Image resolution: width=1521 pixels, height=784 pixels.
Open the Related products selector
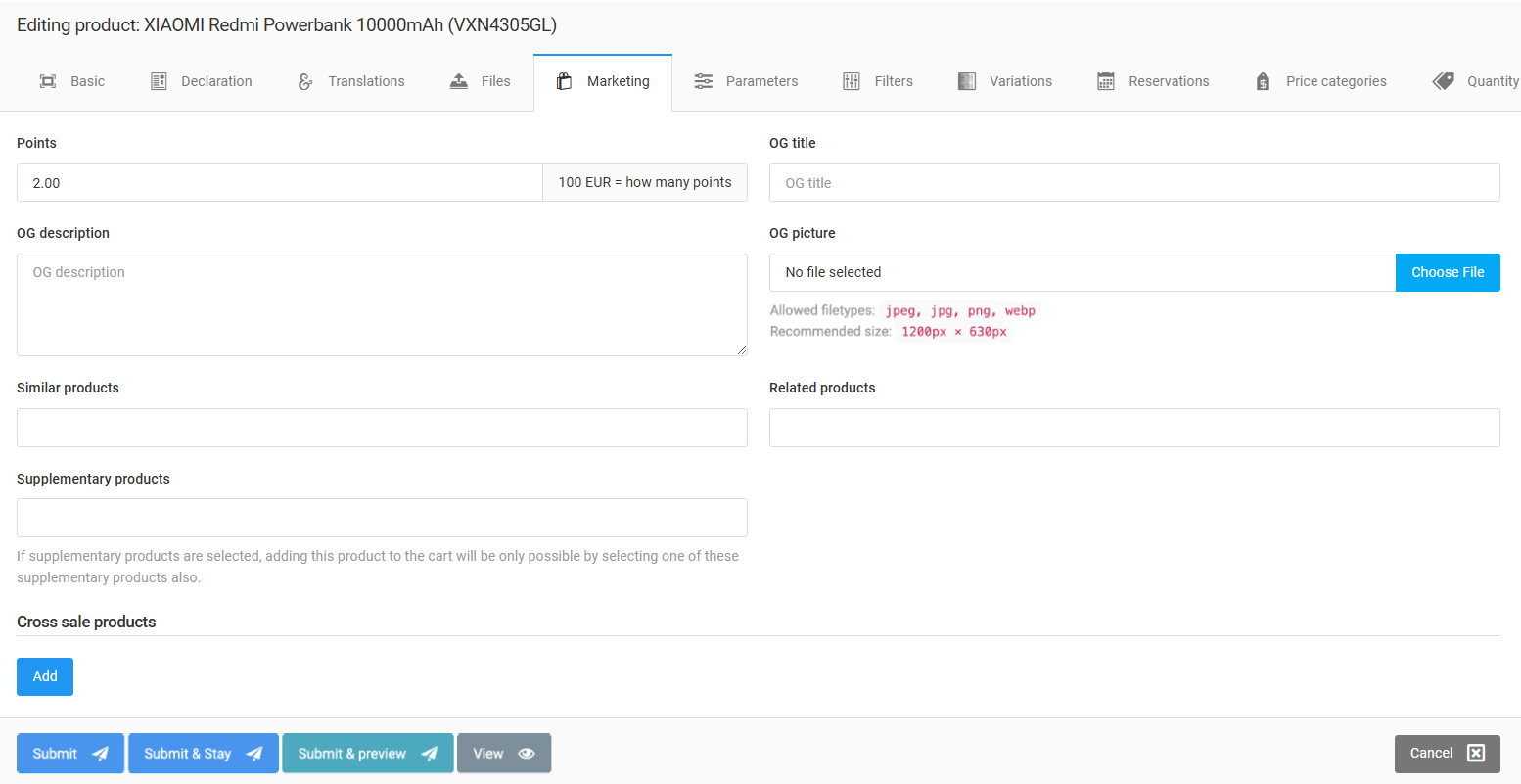[1134, 428]
